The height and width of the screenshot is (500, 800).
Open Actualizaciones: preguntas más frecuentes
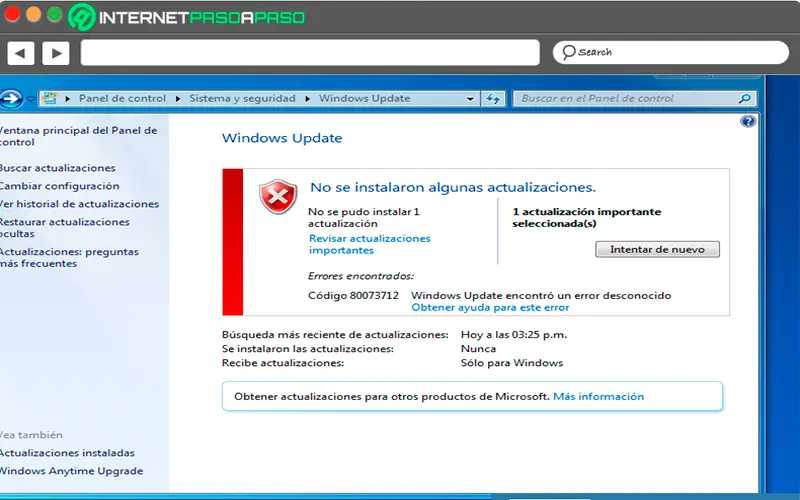pos(69,257)
